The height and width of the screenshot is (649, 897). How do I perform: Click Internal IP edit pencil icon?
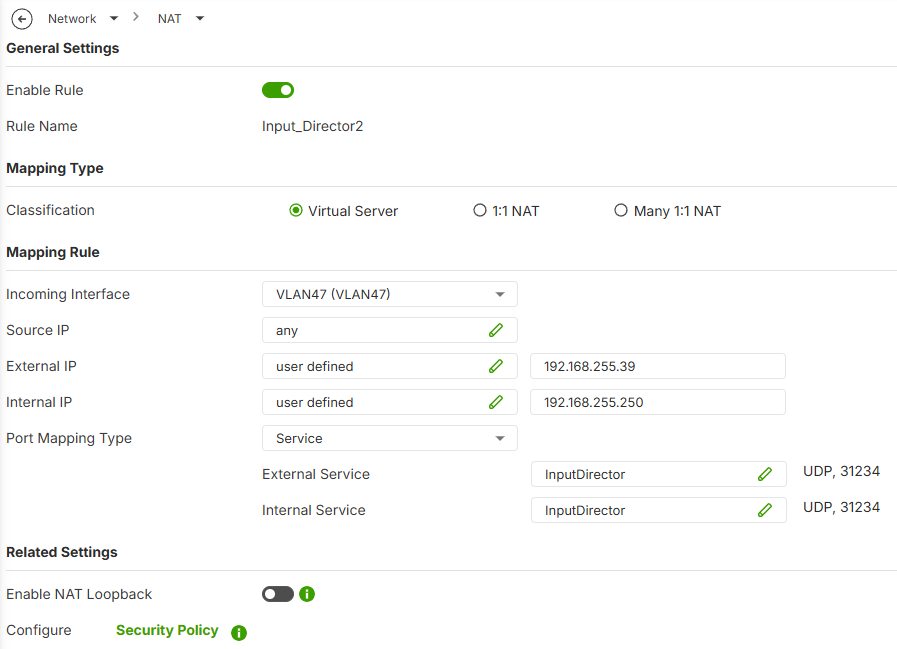[496, 402]
